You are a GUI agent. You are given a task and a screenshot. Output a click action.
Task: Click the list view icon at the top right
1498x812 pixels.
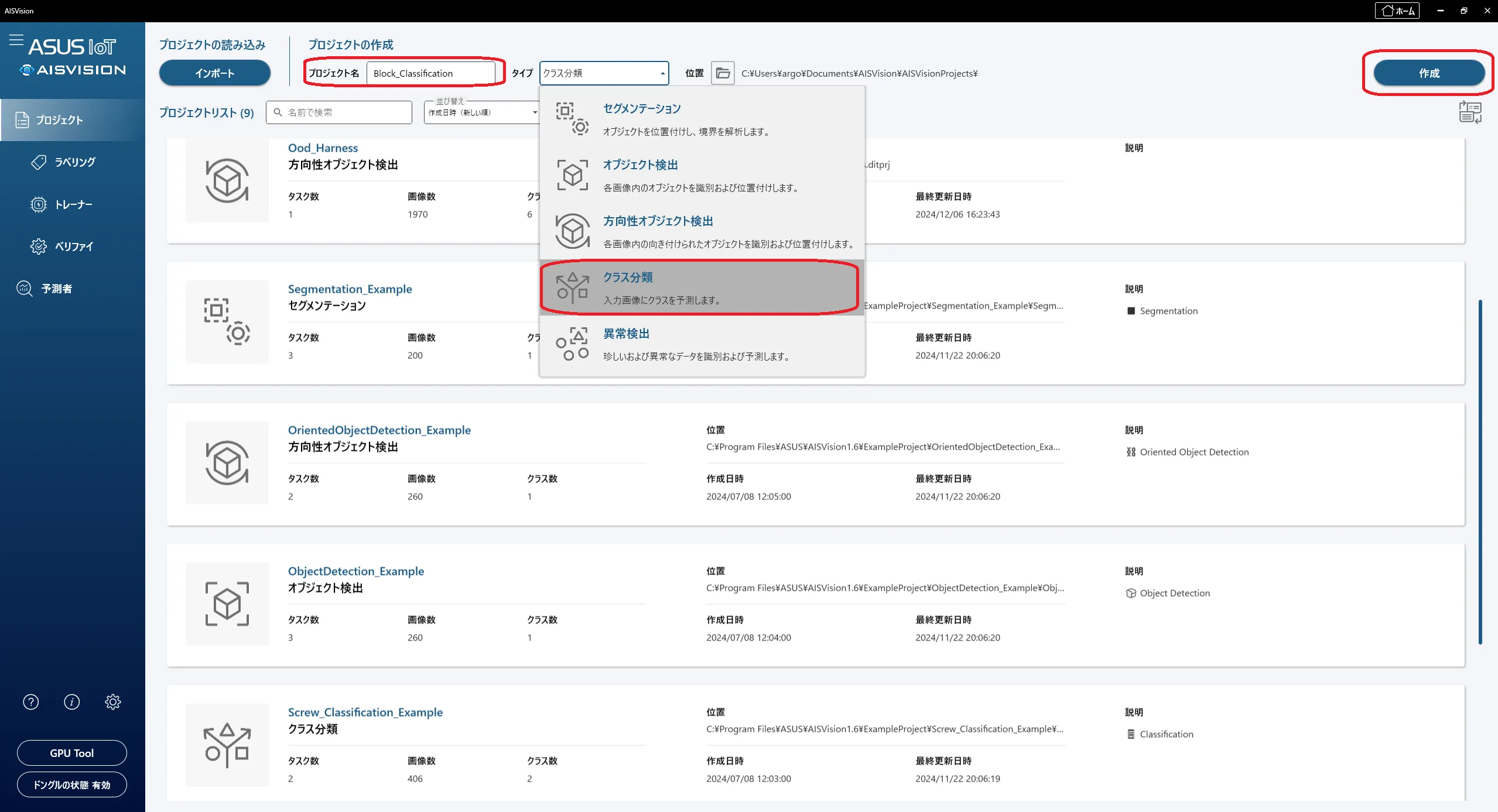[x=1470, y=112]
